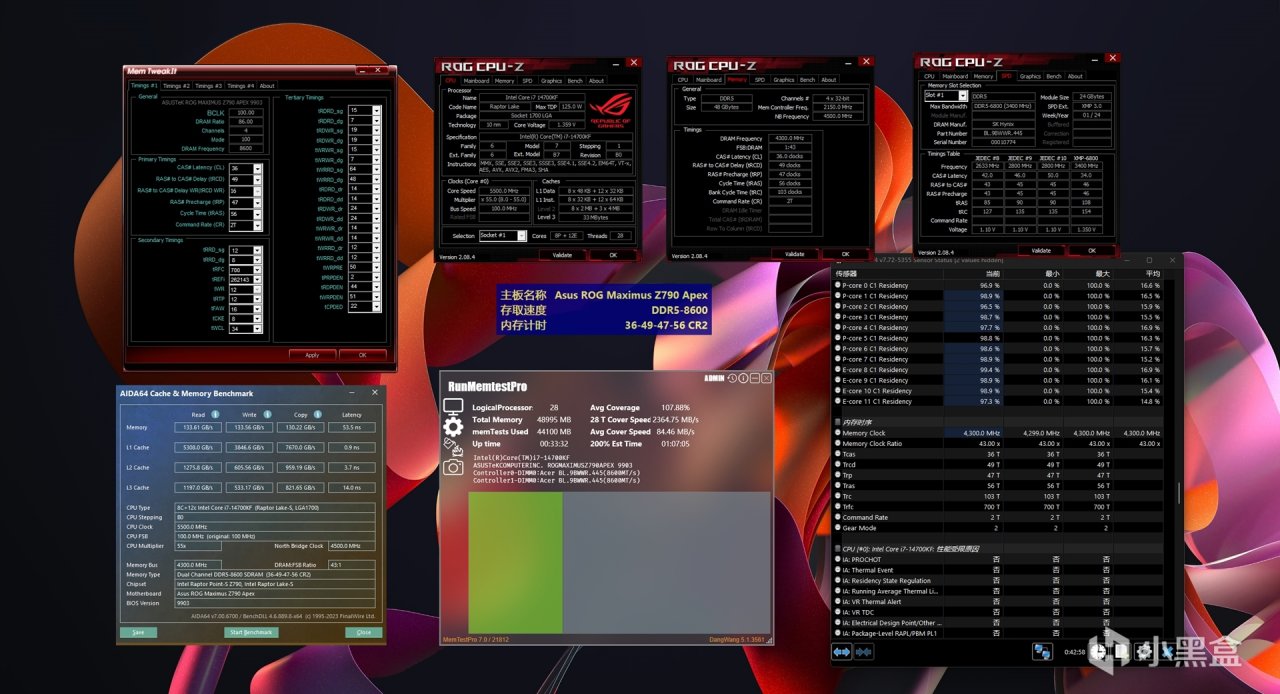Click HWiNFO collapse columns arrows icon
Viewport: 1280px width, 694px height.
pyautogui.click(x=862, y=652)
